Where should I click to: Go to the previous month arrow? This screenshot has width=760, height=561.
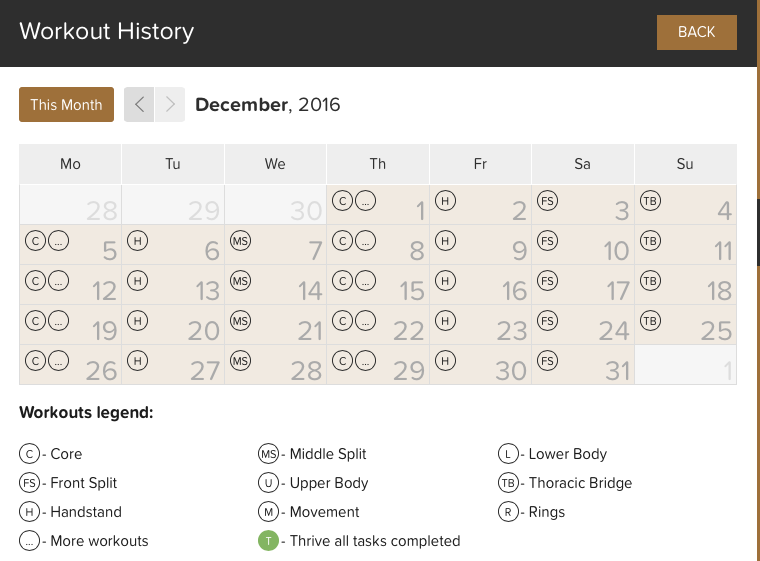click(139, 104)
